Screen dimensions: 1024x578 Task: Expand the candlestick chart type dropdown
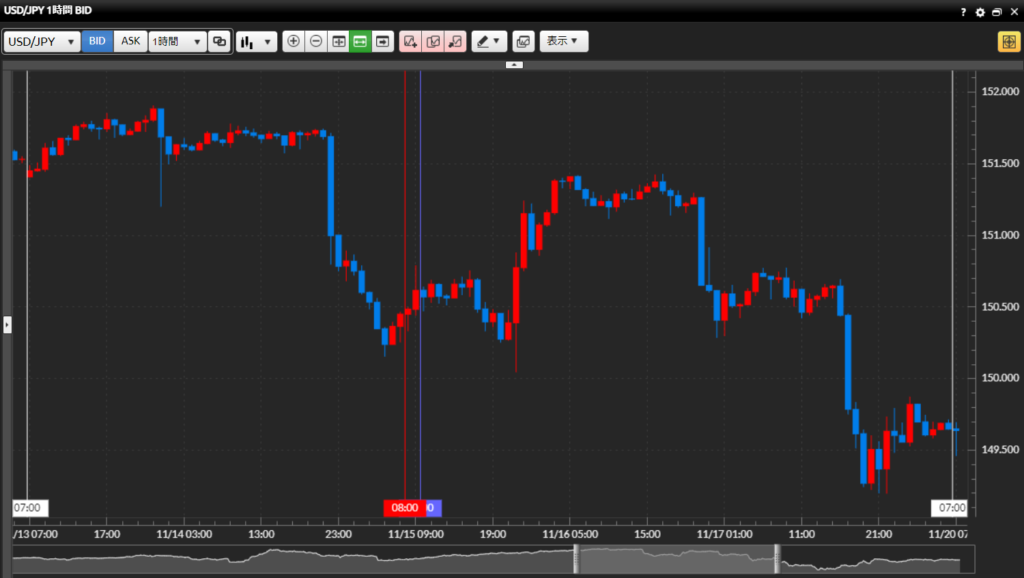click(256, 42)
